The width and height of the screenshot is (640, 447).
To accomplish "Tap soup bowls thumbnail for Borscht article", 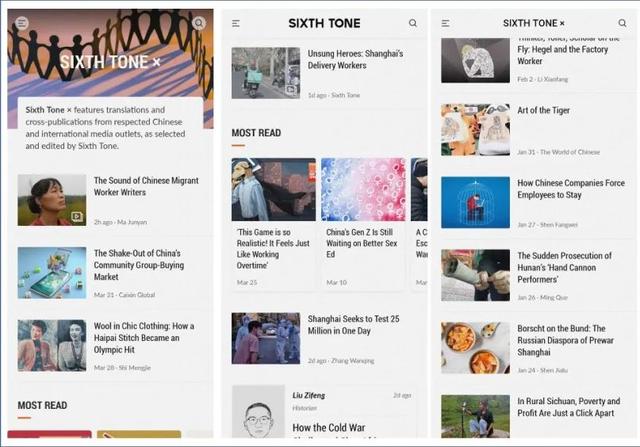I will click(476, 348).
